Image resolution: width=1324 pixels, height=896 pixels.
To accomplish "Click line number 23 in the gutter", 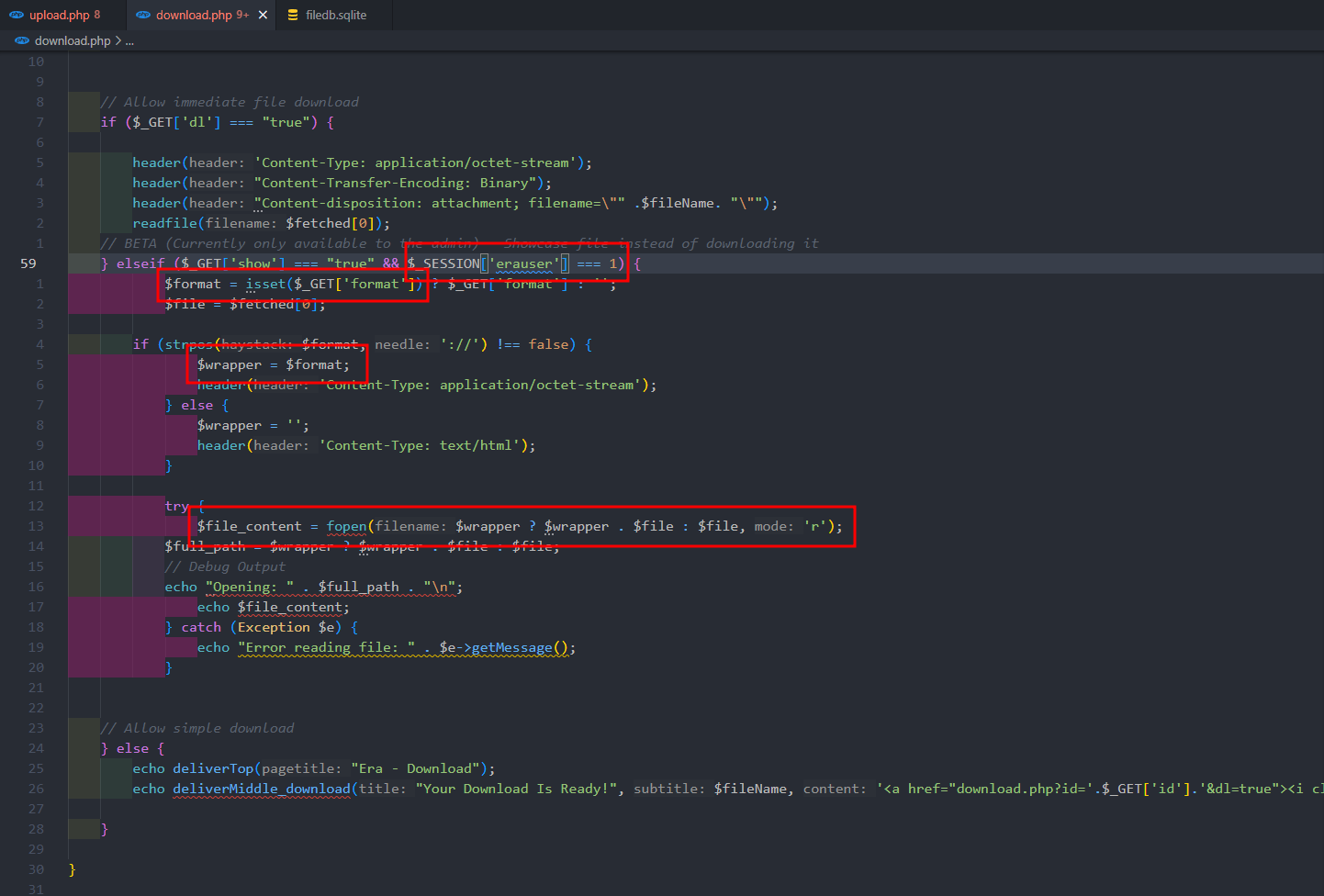I will tap(36, 728).
